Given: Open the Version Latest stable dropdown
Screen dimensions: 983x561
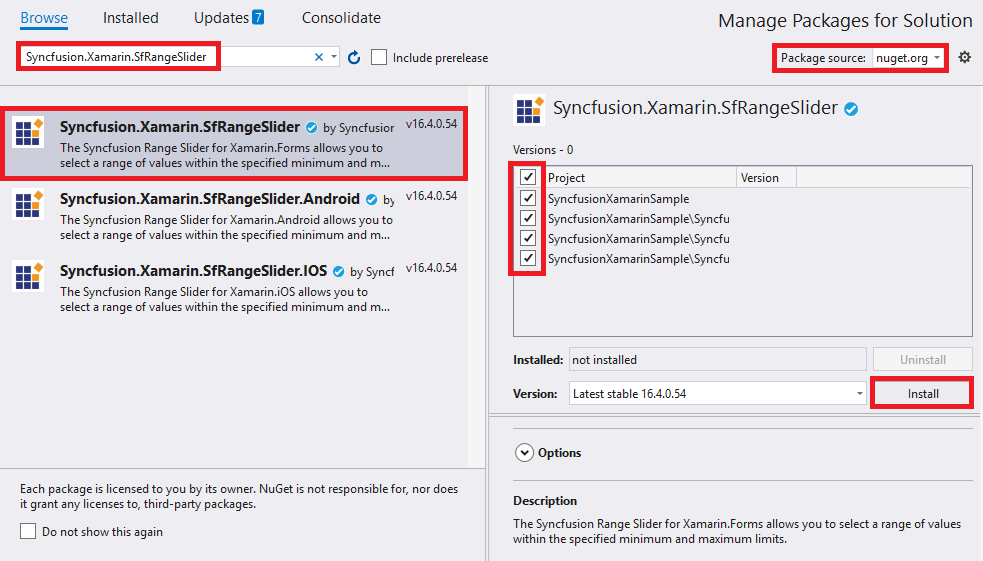Looking at the screenshot, I should coord(717,394).
